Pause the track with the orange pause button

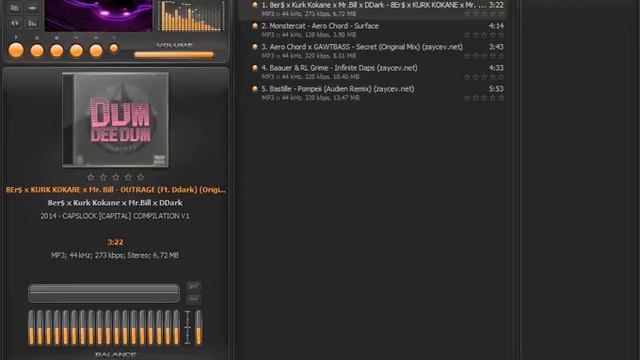37,51
